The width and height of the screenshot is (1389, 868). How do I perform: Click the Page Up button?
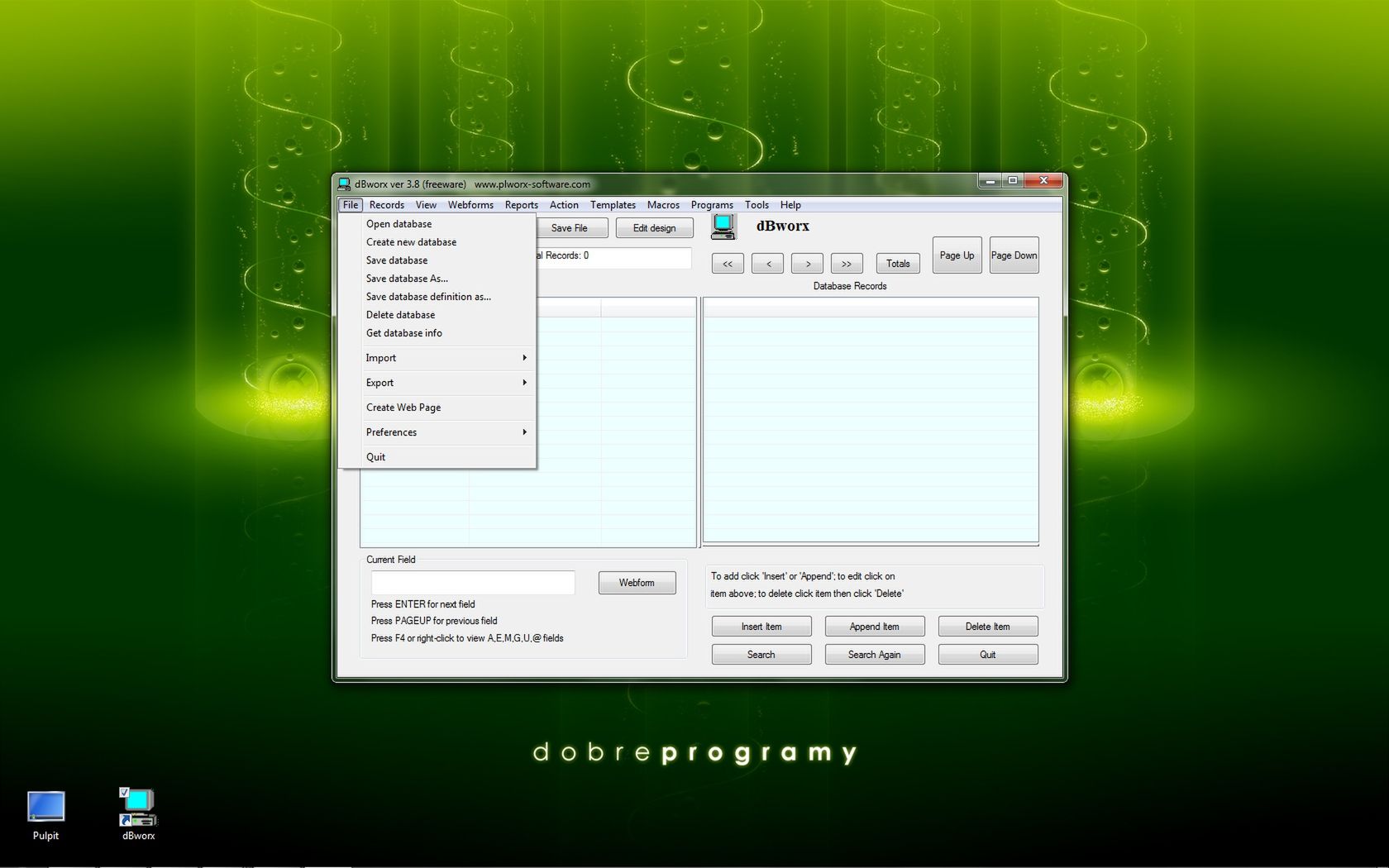tap(957, 255)
